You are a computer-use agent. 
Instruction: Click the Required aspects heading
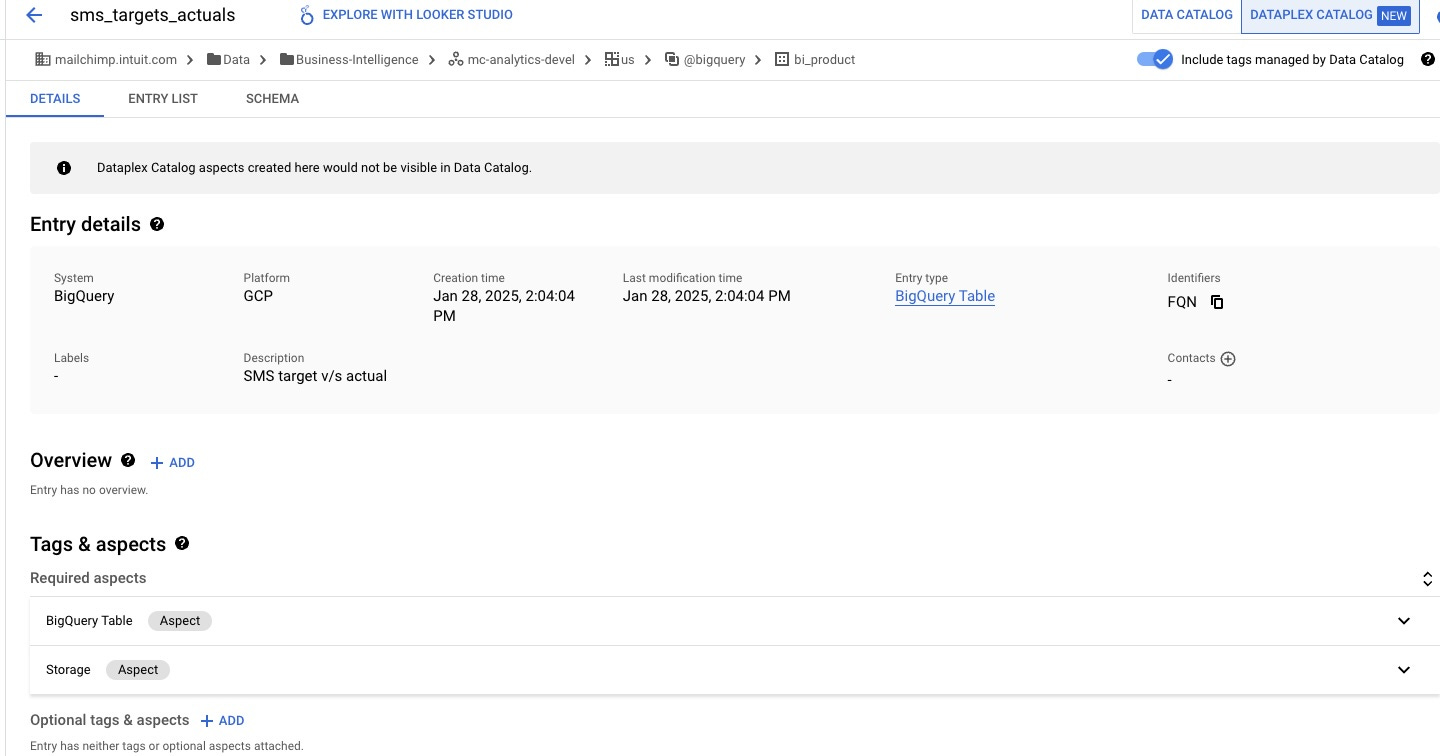(88, 578)
